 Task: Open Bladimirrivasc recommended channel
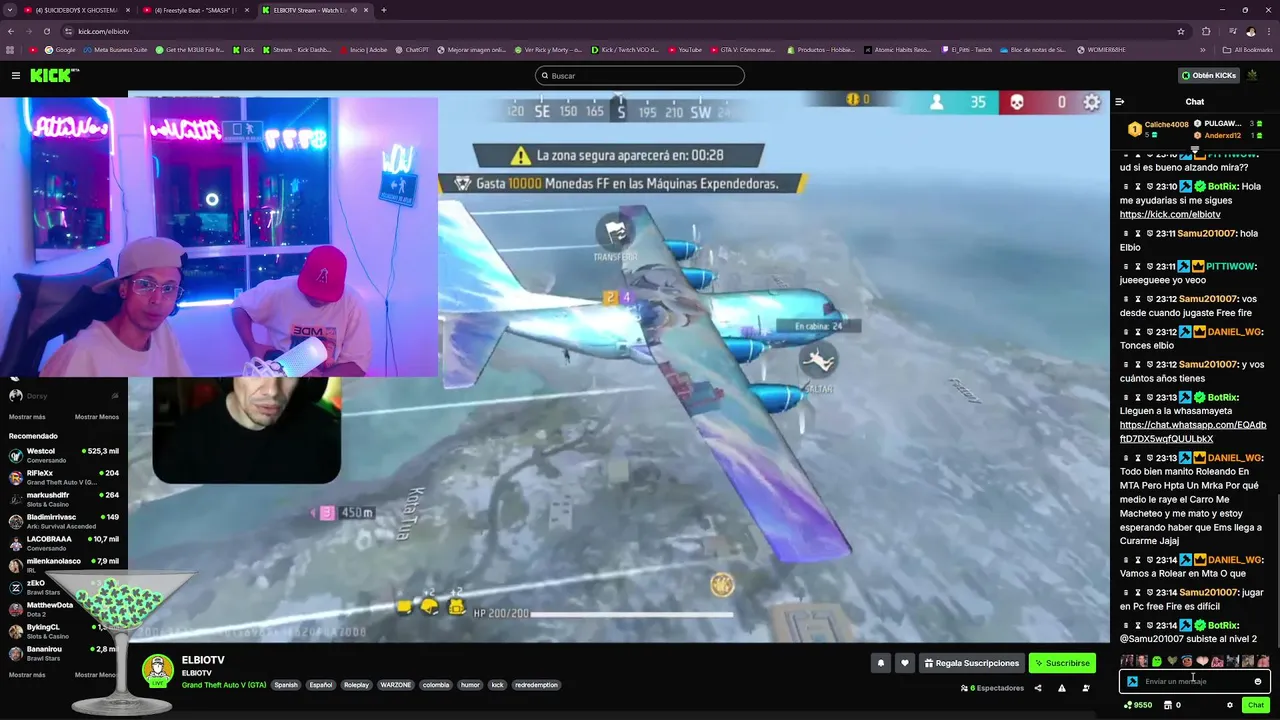(x=63, y=521)
